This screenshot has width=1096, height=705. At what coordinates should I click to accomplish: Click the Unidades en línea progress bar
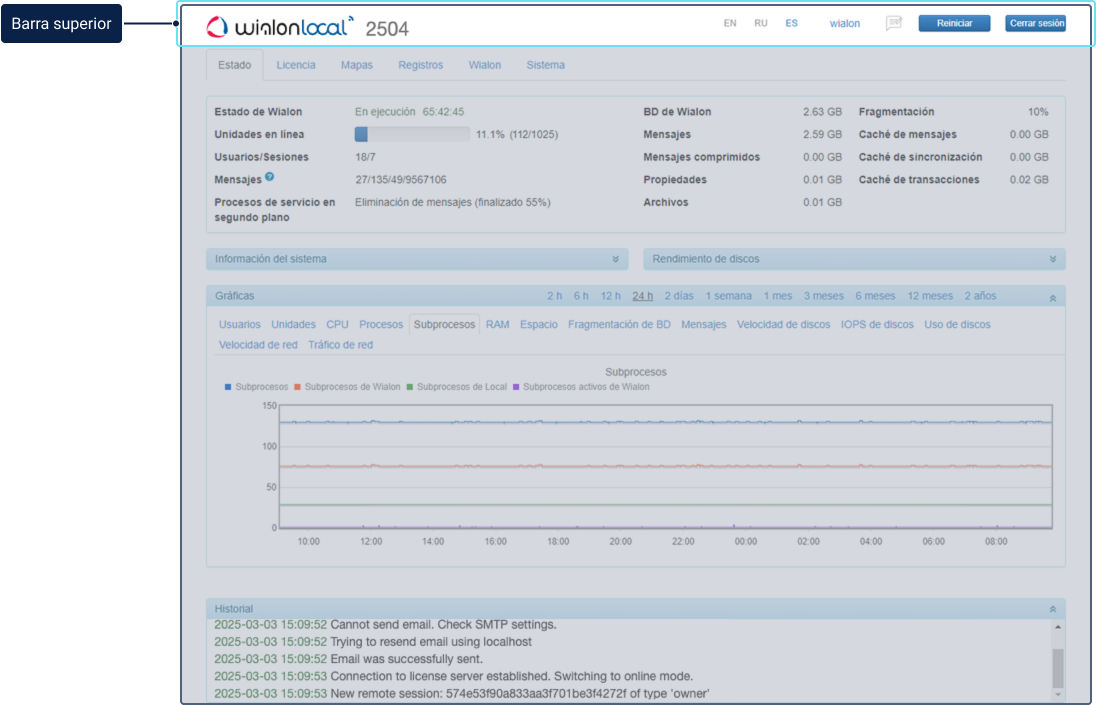pyautogui.click(x=412, y=134)
